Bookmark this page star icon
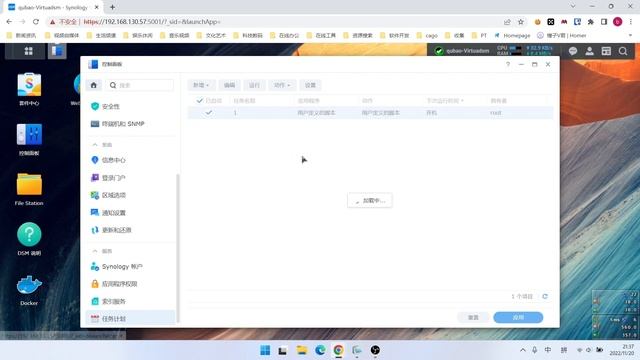This screenshot has height=360, width=640. coord(521,22)
